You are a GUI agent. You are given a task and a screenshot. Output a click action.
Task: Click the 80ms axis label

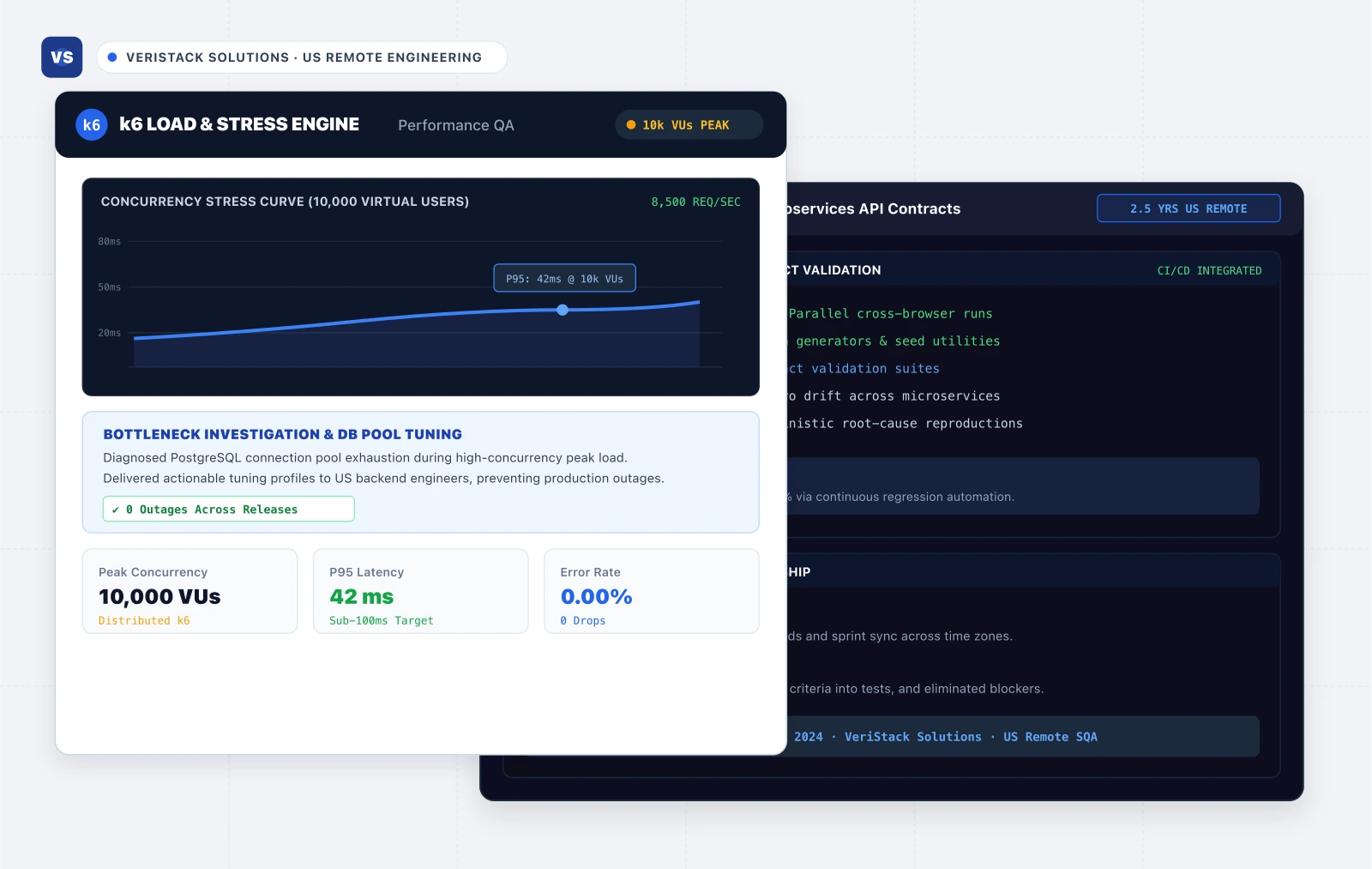(x=110, y=242)
